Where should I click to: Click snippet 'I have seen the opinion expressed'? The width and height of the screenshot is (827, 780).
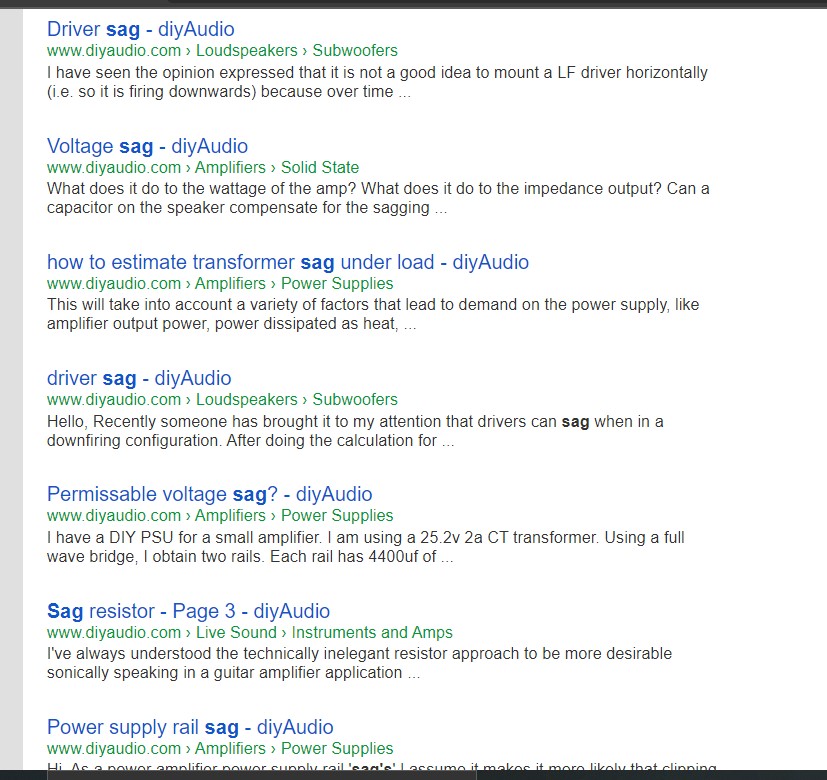[377, 82]
